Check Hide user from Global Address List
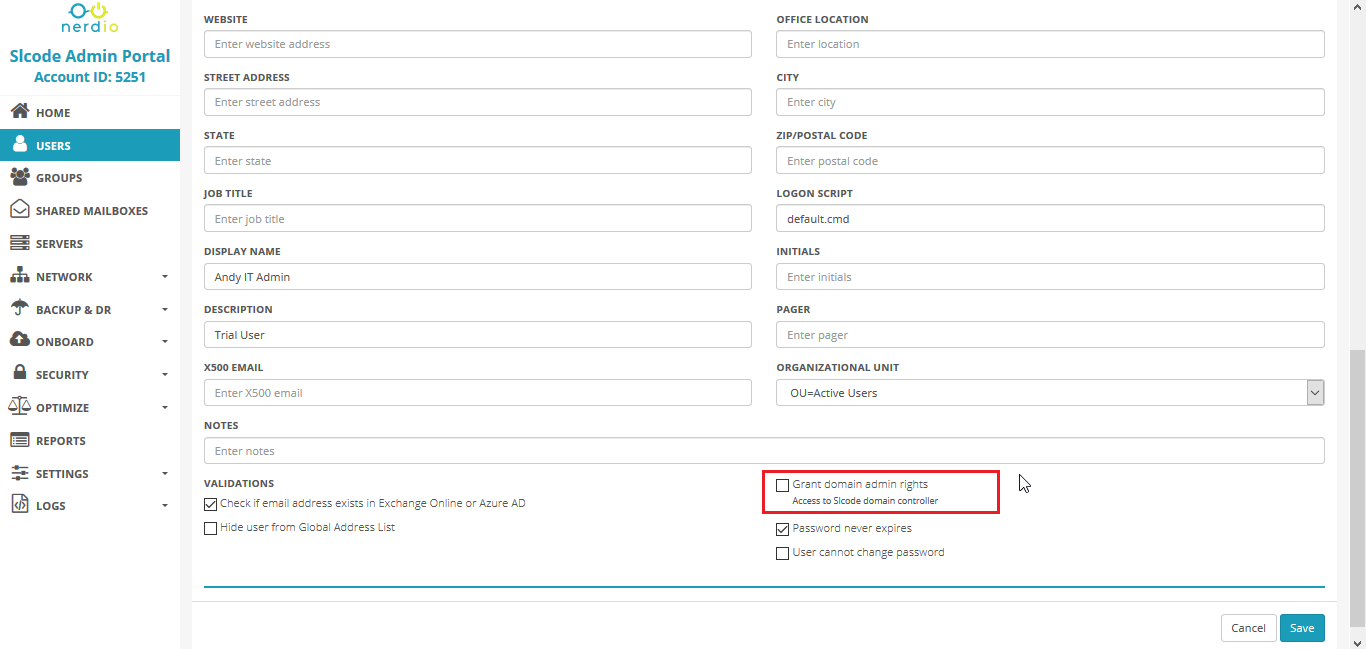 (210, 528)
